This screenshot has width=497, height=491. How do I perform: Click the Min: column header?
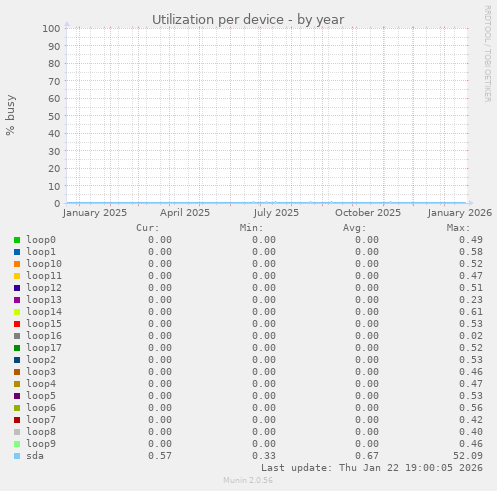pos(251,228)
